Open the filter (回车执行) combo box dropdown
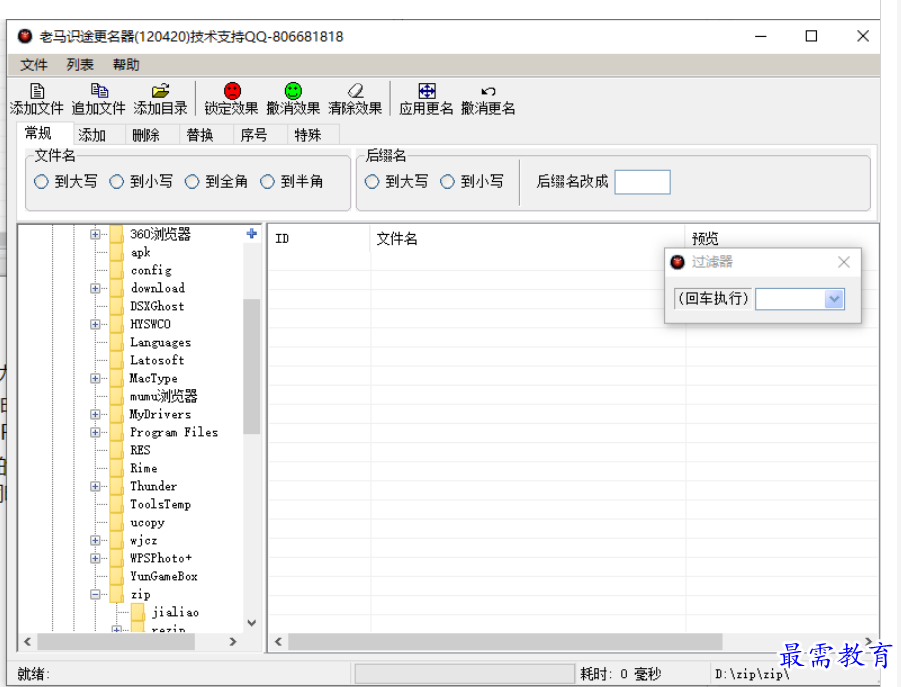This screenshot has height=687, width=901. coord(834,299)
